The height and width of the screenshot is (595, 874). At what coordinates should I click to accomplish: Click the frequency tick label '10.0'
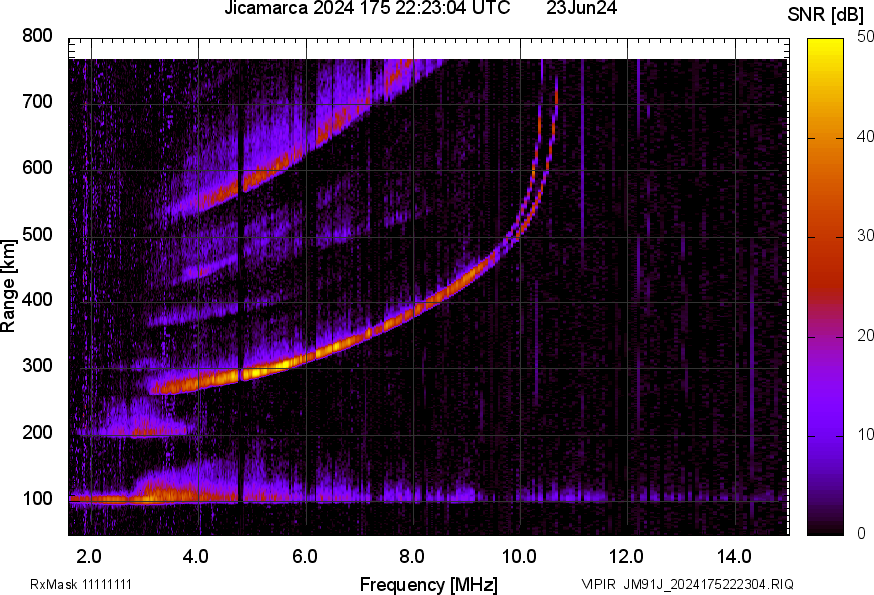point(519,557)
